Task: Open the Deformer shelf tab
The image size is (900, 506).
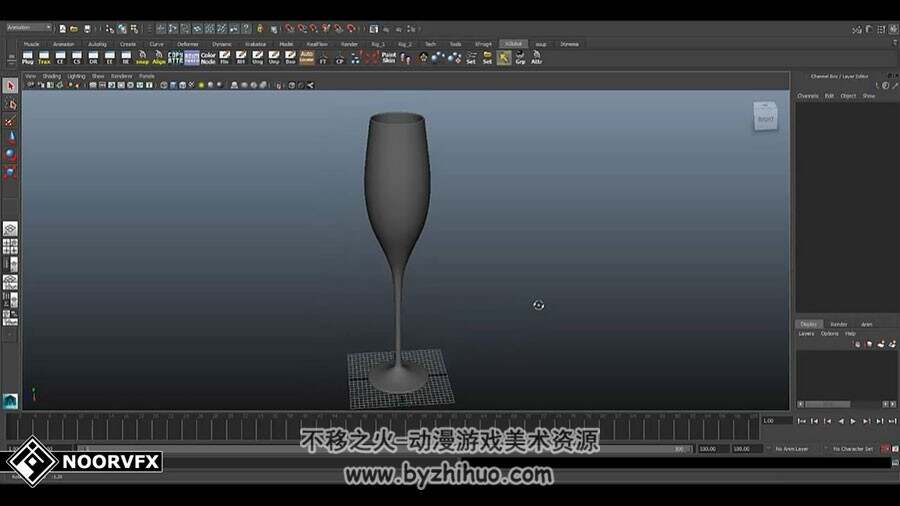Action: pyautogui.click(x=188, y=44)
